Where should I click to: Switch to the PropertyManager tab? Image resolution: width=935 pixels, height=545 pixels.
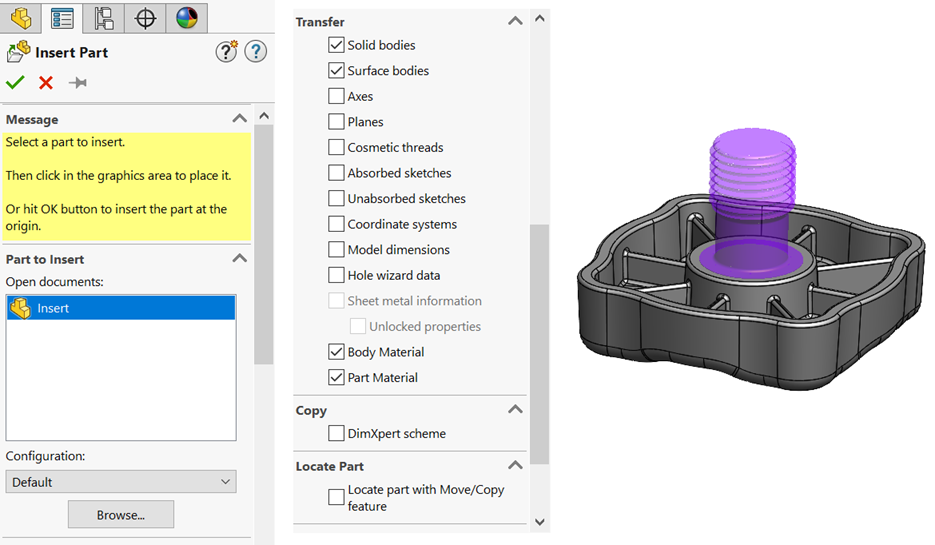tap(62, 18)
